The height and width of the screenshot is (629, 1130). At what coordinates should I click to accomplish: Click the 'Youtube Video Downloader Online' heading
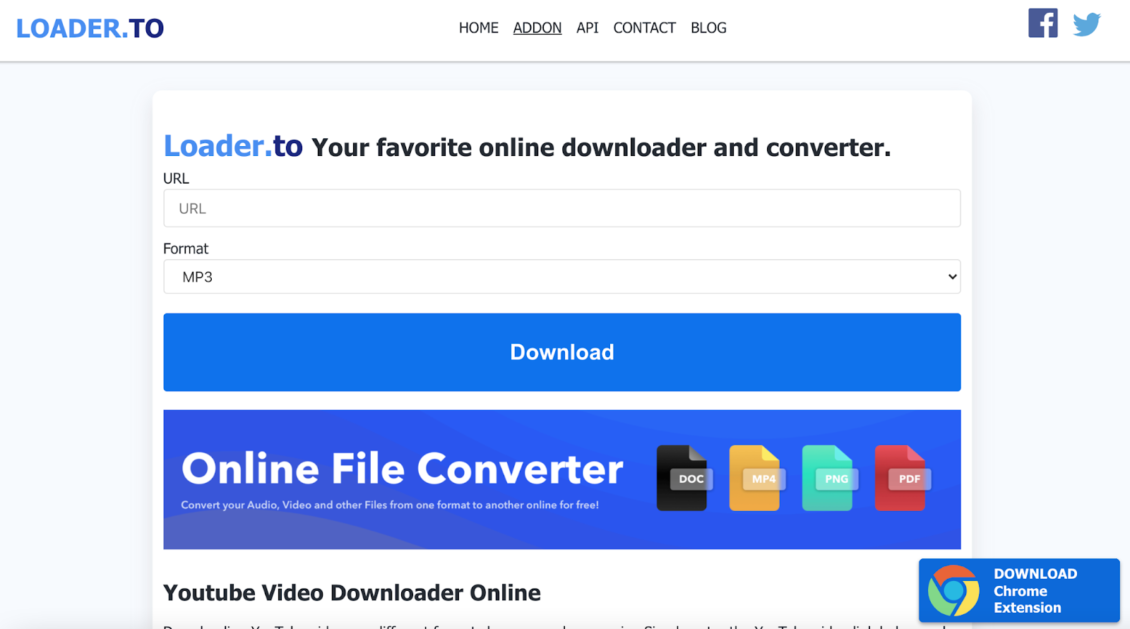tap(352, 592)
